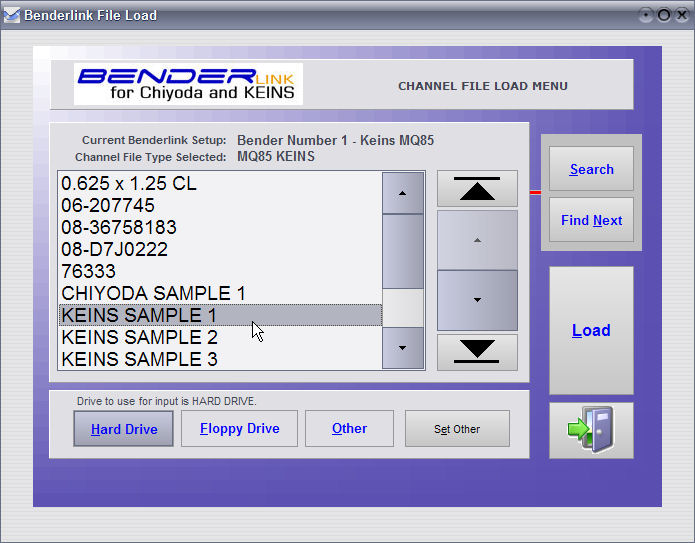The image size is (695, 543).
Task: Select KEINS SAMPLE 2 file
Action: tap(139, 337)
